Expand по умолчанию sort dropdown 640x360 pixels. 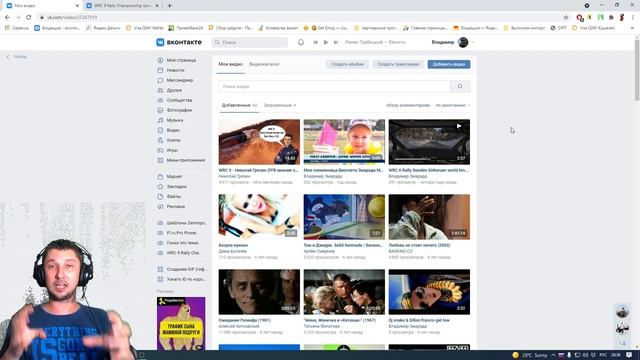[452, 105]
